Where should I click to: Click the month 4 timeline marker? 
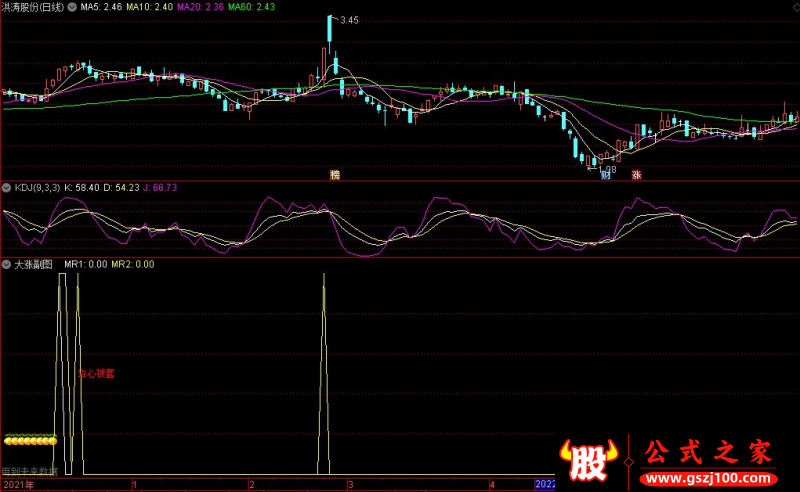[492, 485]
